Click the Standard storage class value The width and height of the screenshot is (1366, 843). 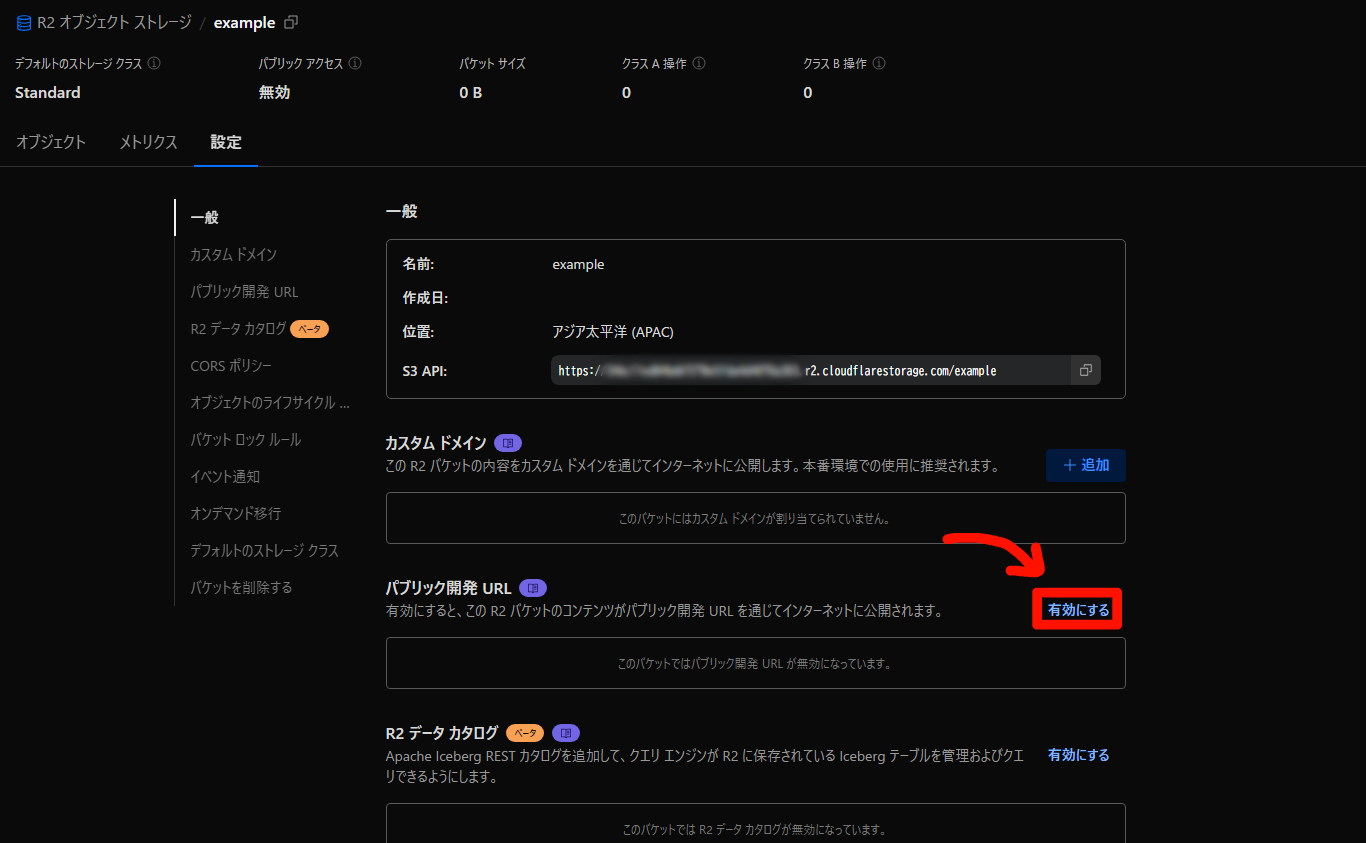point(48,92)
